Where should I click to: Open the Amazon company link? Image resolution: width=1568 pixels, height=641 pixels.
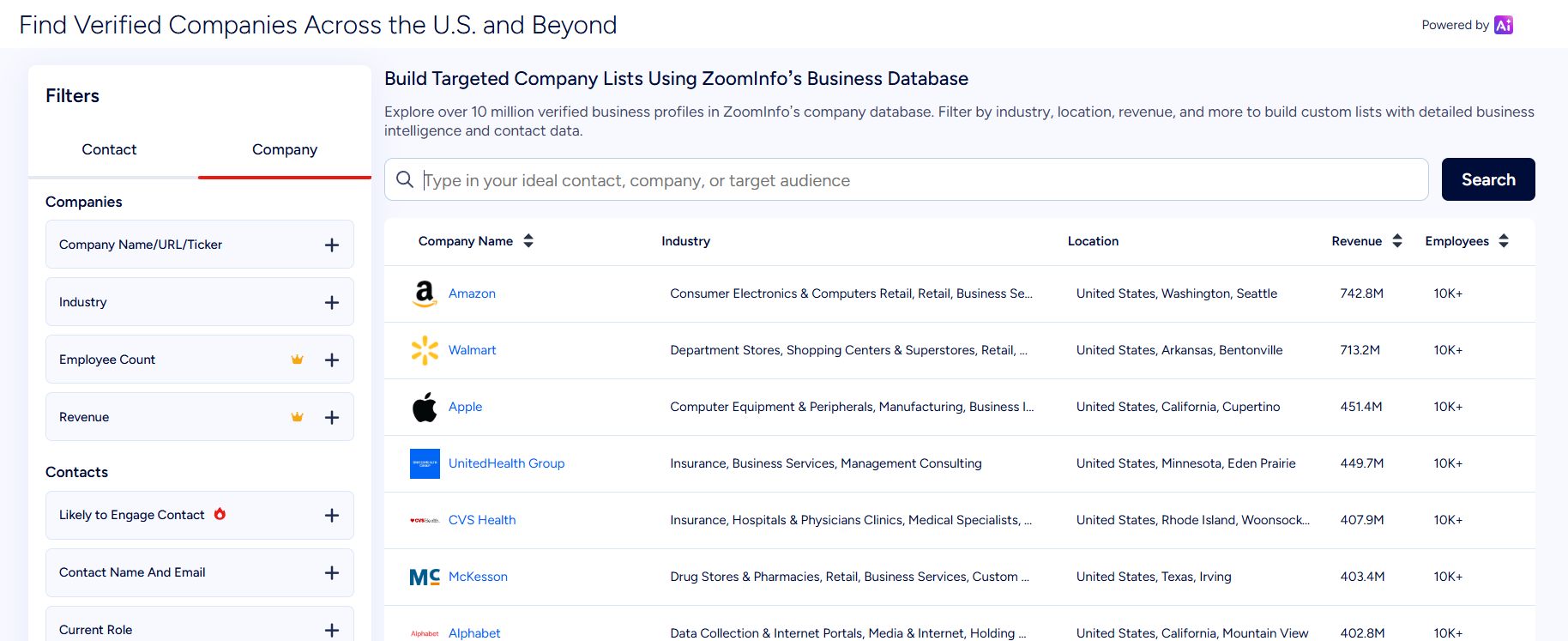click(472, 293)
